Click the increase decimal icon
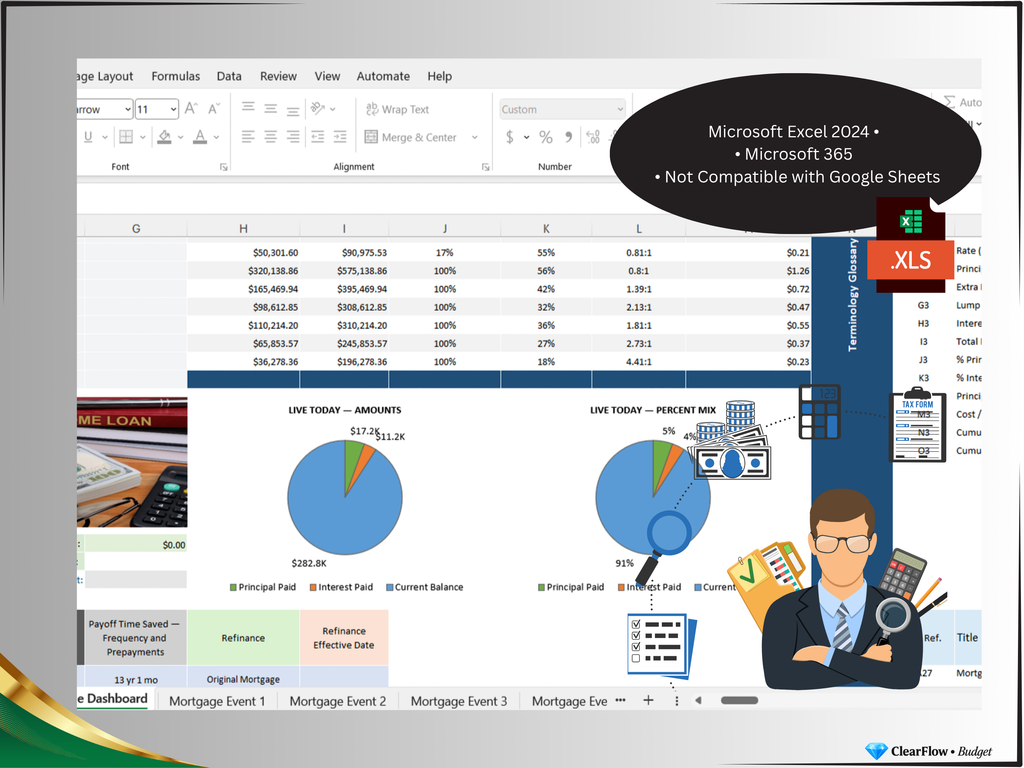 click(593, 137)
